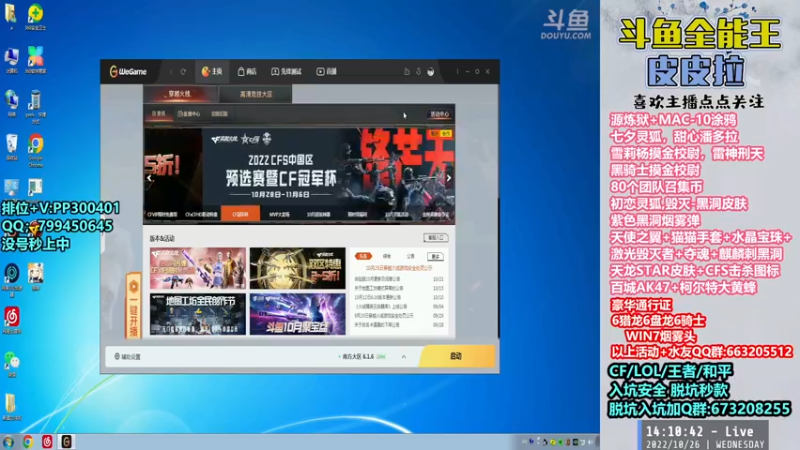This screenshot has width=800, height=450.
Task: Open the 主页 home tab in WeGame
Action: [x=212, y=71]
